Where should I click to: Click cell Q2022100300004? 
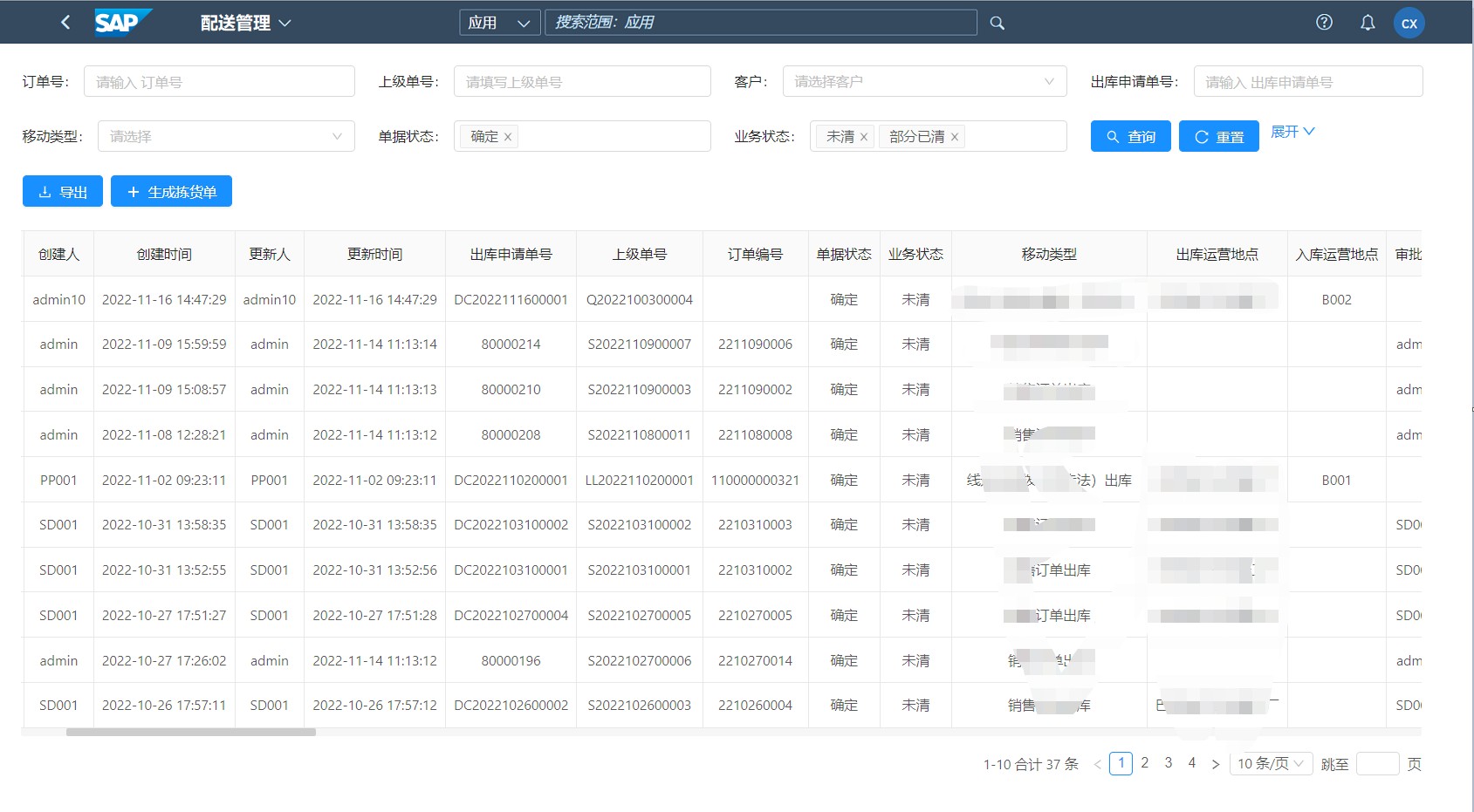click(x=639, y=299)
